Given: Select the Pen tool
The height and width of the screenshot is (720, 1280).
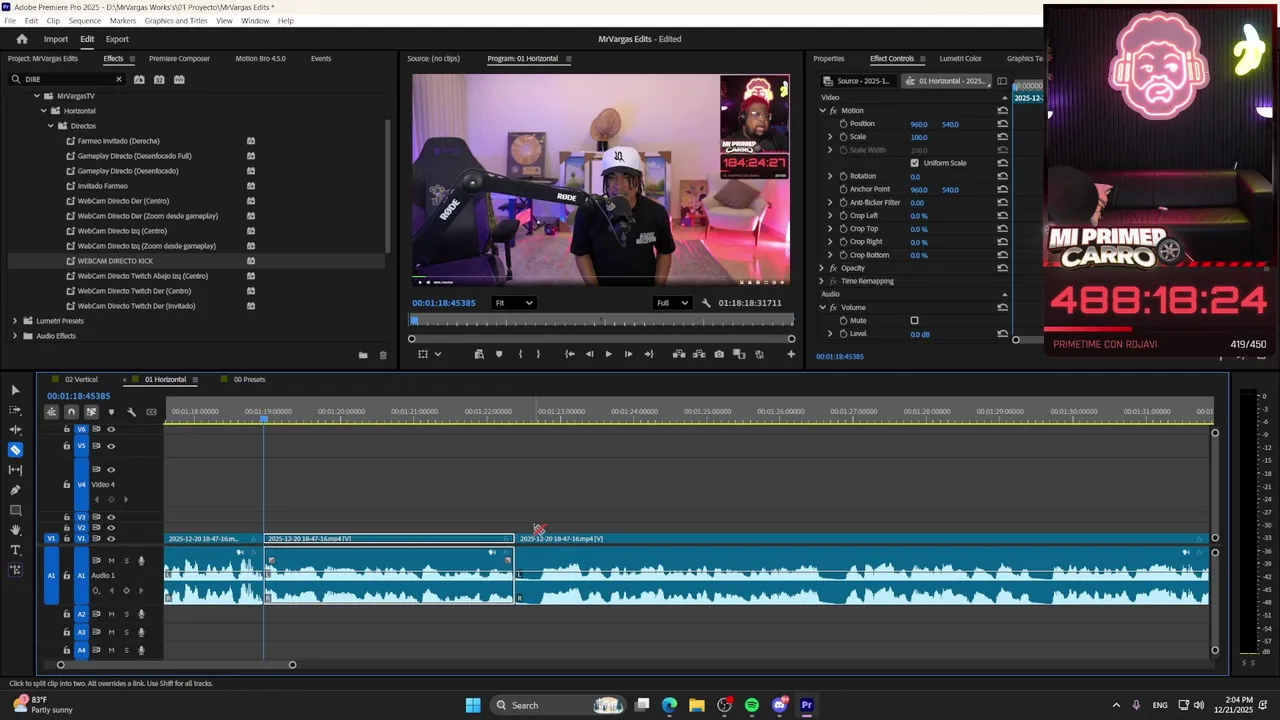Looking at the screenshot, I should (15, 490).
